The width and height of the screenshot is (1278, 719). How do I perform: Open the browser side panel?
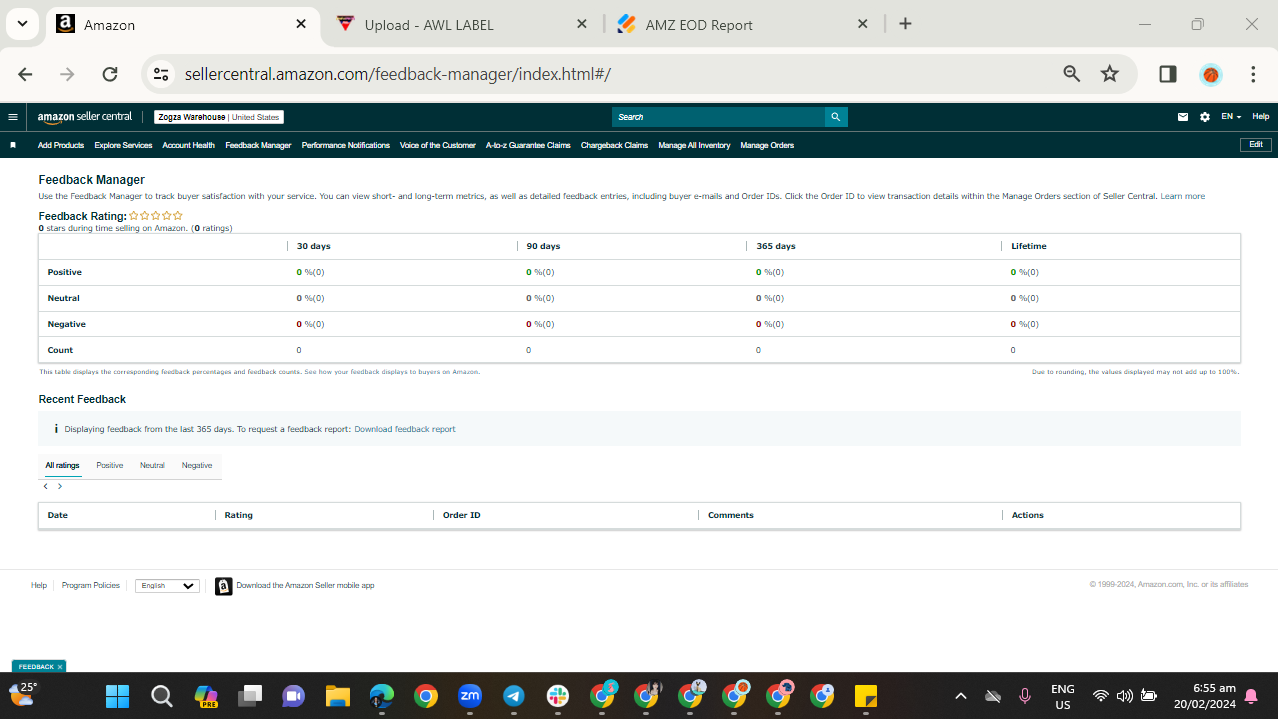1168,74
